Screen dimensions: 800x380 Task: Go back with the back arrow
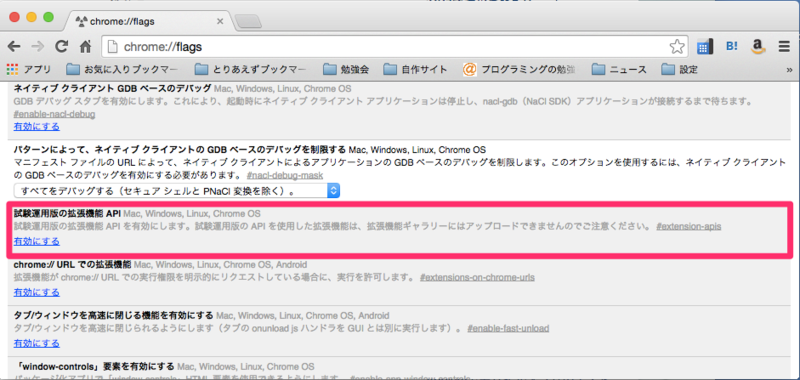[14, 47]
